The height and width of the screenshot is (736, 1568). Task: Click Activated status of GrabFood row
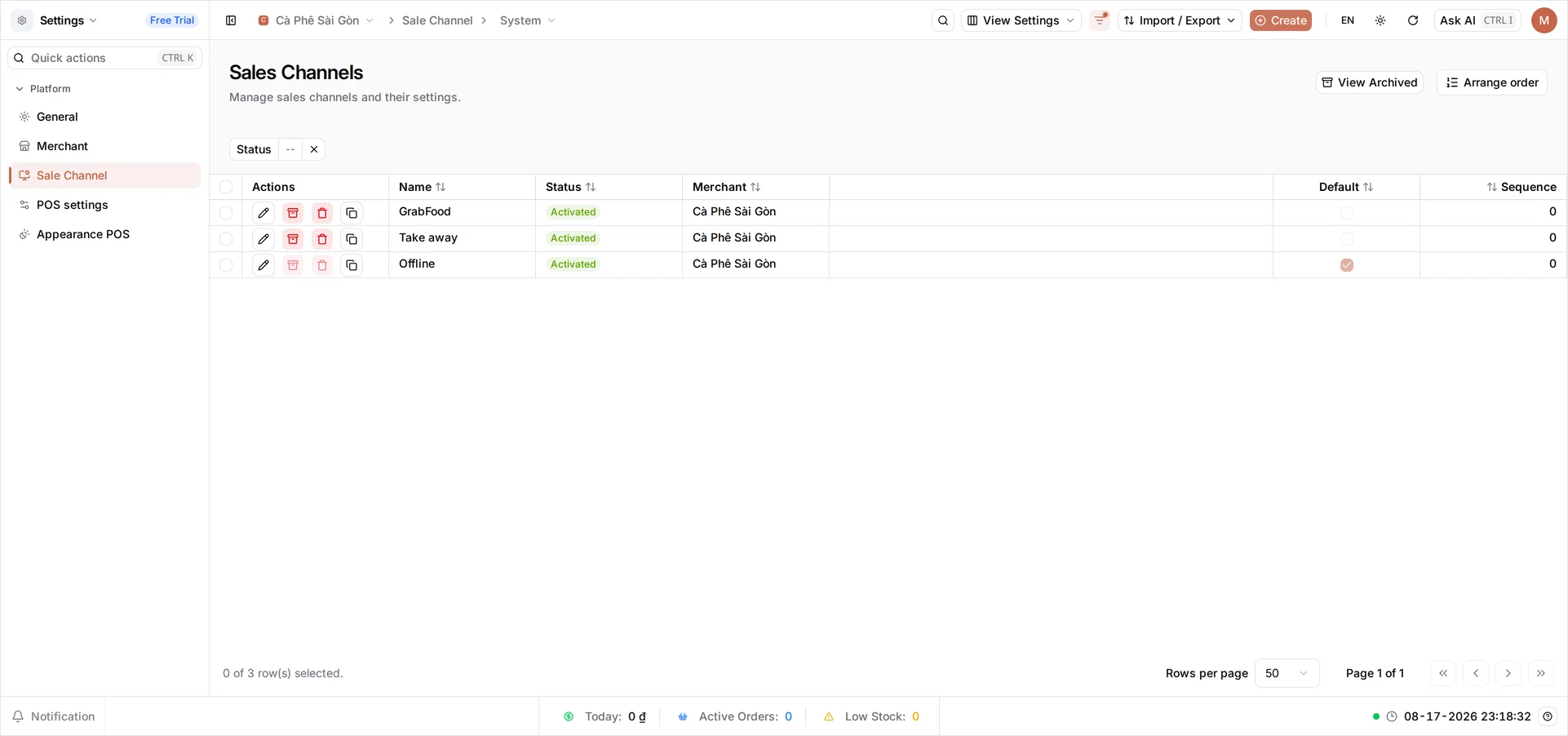(574, 212)
